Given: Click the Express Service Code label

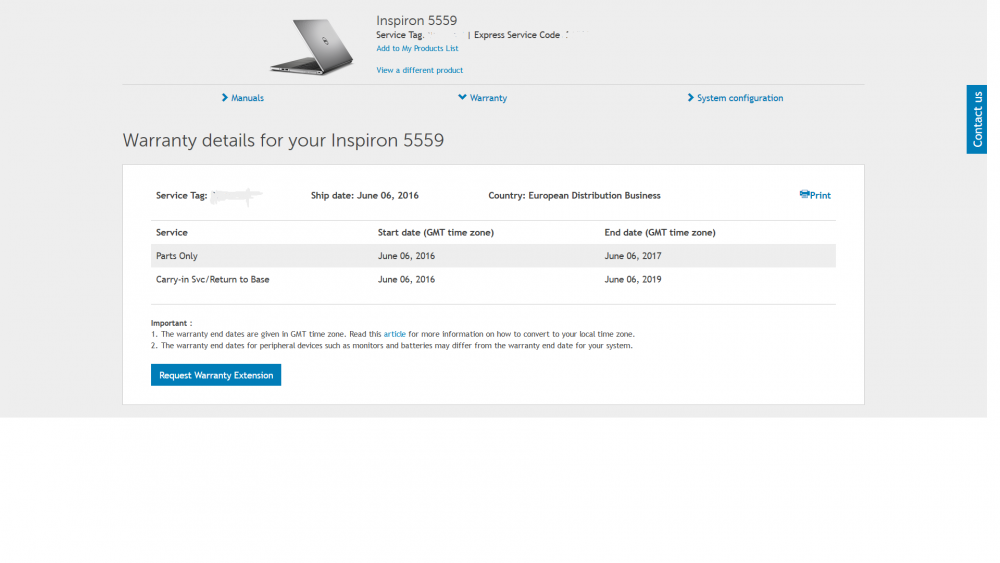Looking at the screenshot, I should [517, 35].
